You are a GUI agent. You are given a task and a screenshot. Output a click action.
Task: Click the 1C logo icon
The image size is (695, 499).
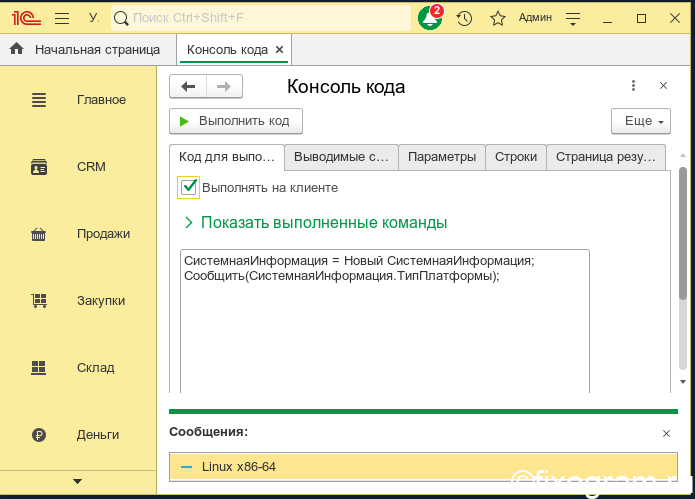[27, 18]
